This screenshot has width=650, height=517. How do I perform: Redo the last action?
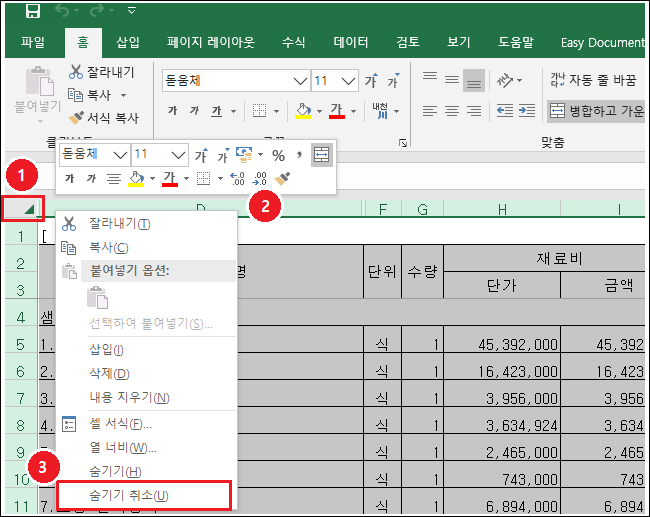point(97,11)
